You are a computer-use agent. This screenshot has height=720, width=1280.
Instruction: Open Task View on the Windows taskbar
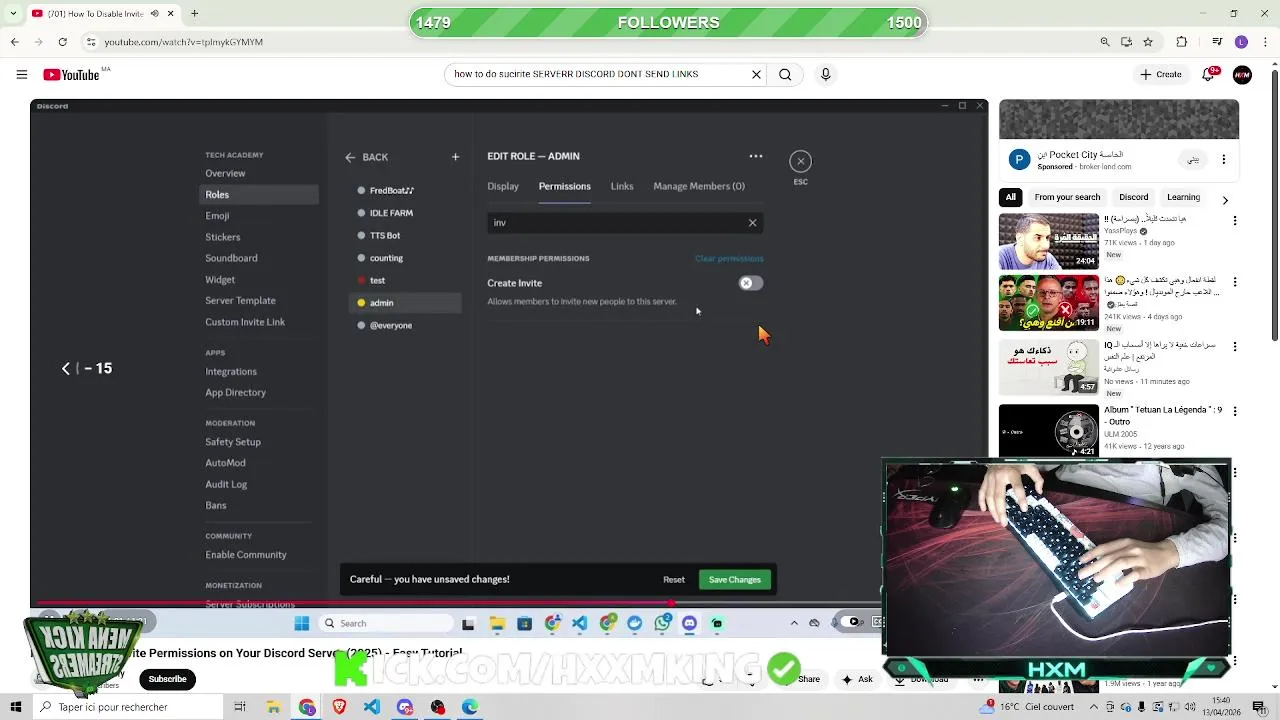coord(240,707)
